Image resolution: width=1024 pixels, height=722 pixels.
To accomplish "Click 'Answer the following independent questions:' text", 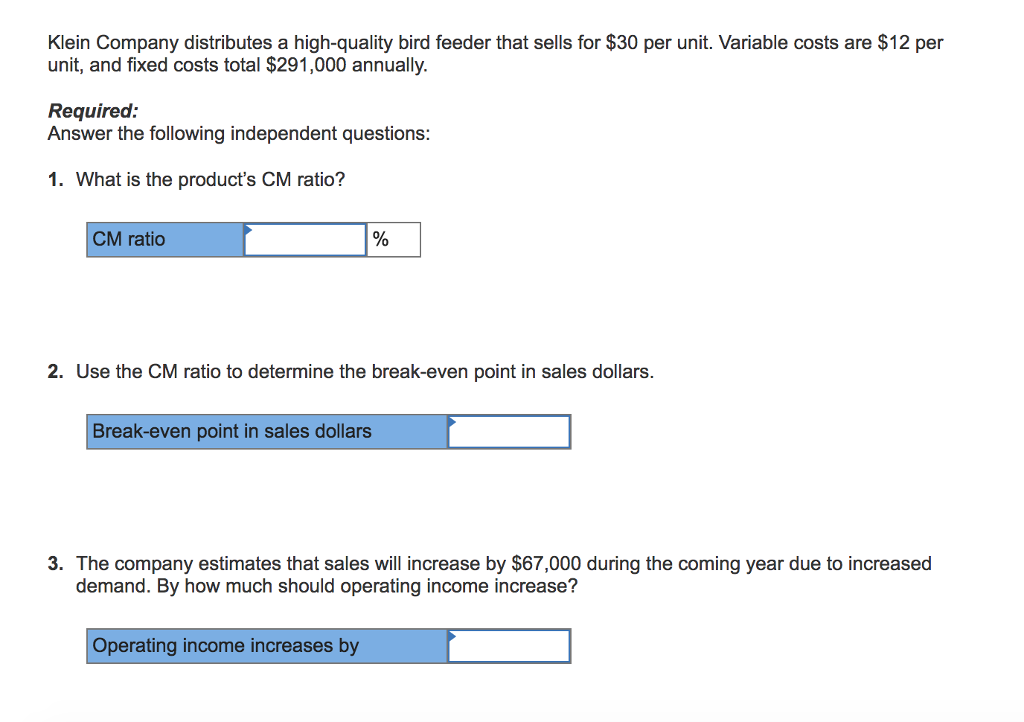I will (x=239, y=134).
